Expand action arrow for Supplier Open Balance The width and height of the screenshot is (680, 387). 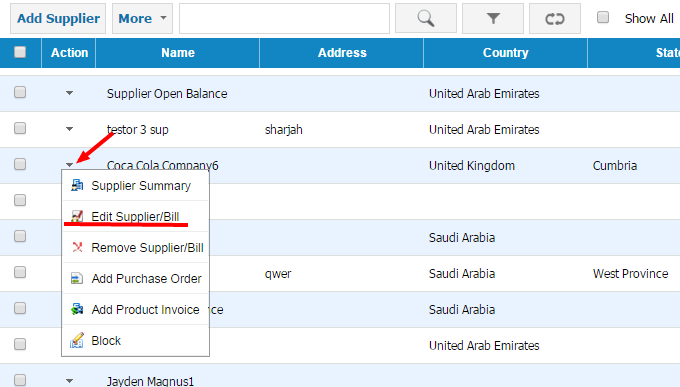click(69, 93)
